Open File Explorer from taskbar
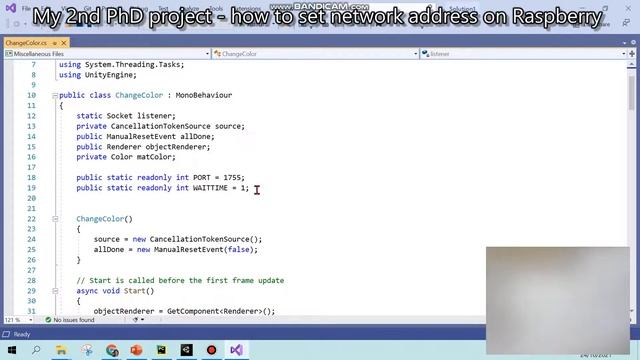The width and height of the screenshot is (640, 360). click(61, 350)
